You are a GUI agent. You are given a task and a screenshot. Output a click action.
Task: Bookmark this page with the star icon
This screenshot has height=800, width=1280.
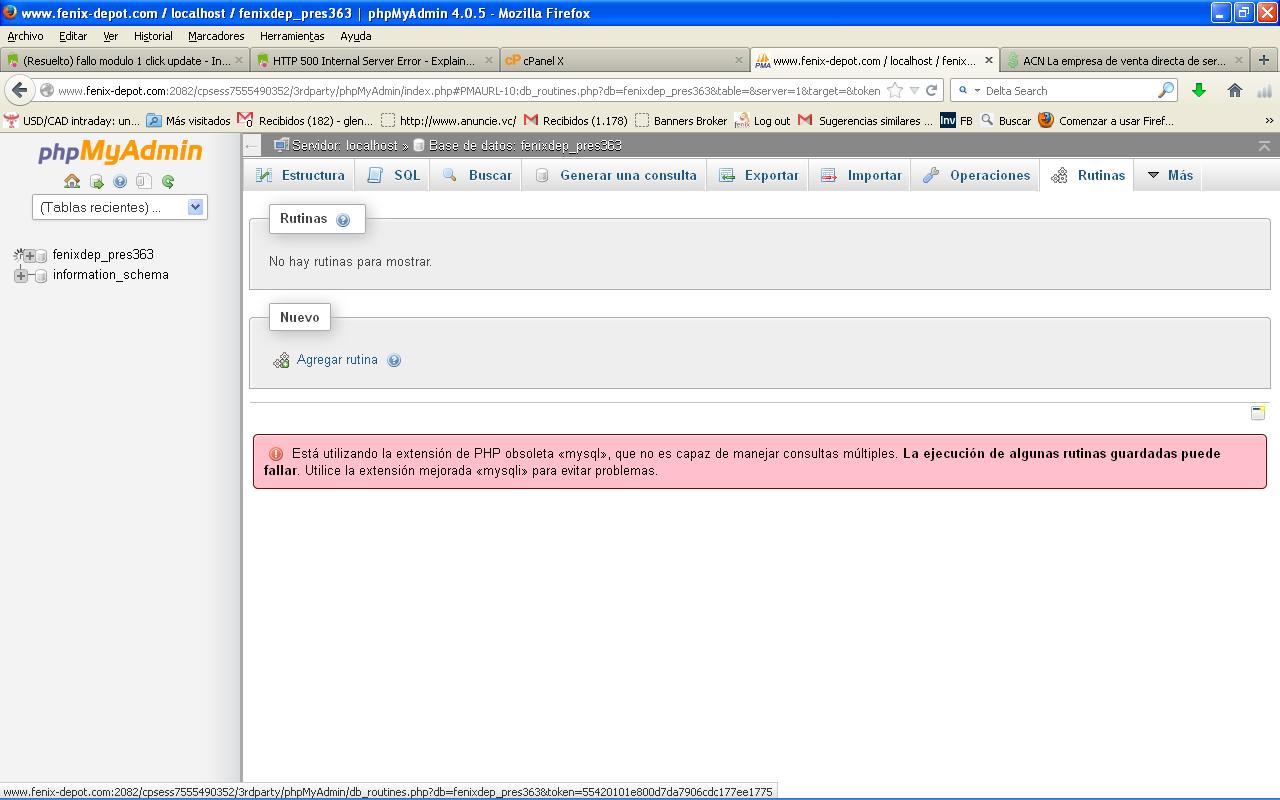[x=895, y=90]
